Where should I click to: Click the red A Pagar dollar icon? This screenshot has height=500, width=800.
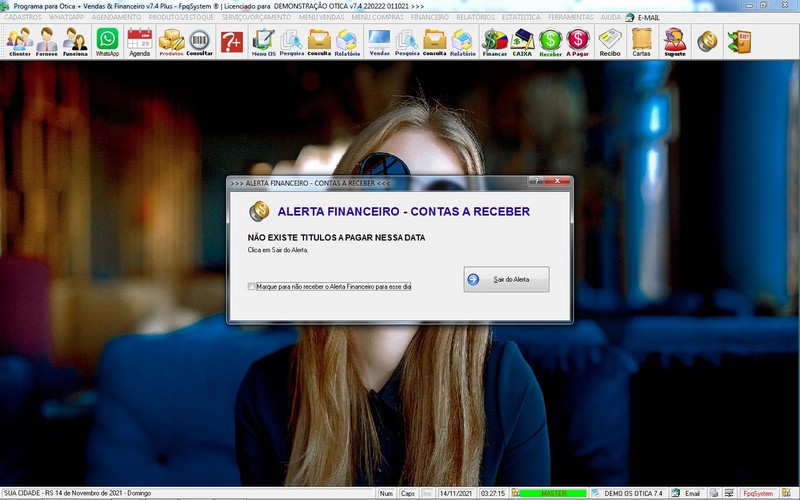(578, 42)
